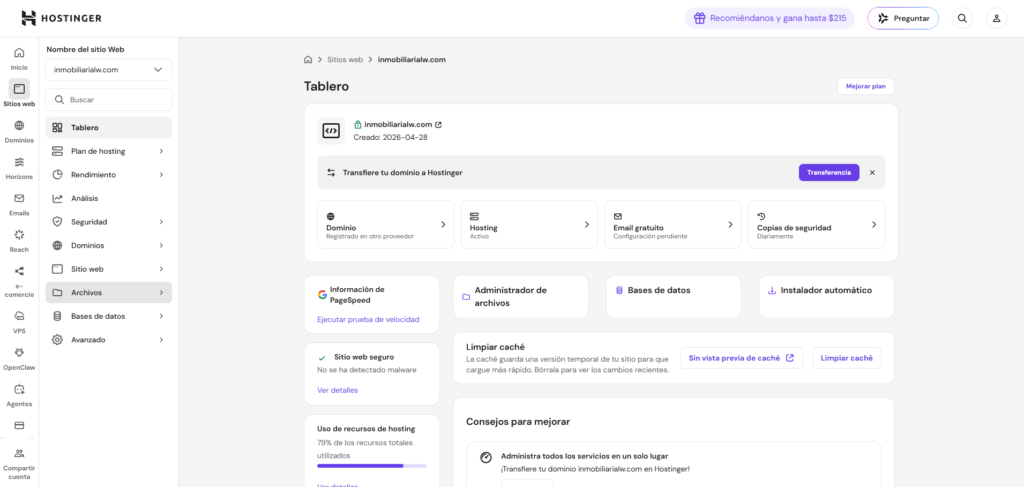Open Bases de datos quick card
The height and width of the screenshot is (487, 1024).
673,296
